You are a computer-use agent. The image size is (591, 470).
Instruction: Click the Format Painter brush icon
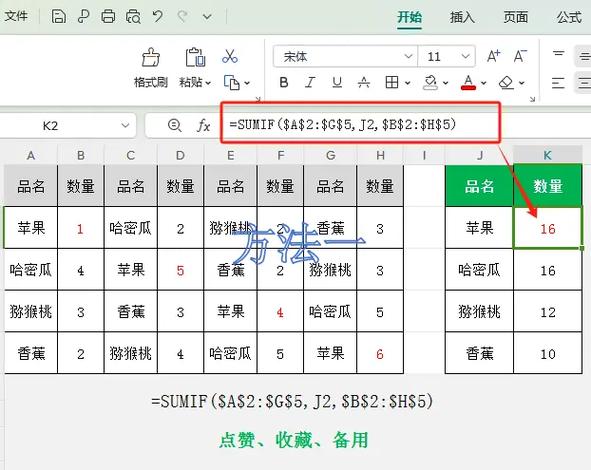pyautogui.click(x=151, y=57)
